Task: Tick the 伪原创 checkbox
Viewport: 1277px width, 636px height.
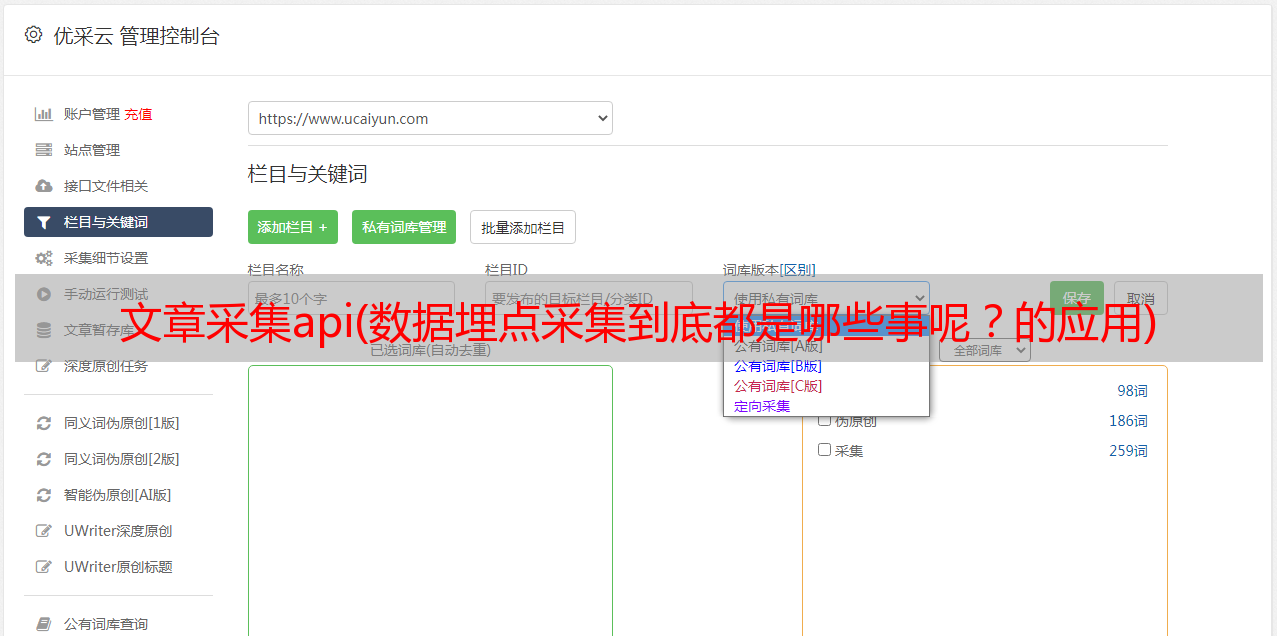Action: click(825, 420)
